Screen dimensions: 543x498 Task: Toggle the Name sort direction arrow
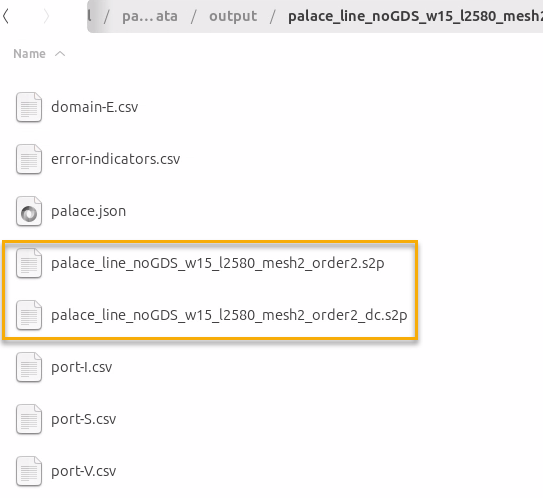[60, 54]
